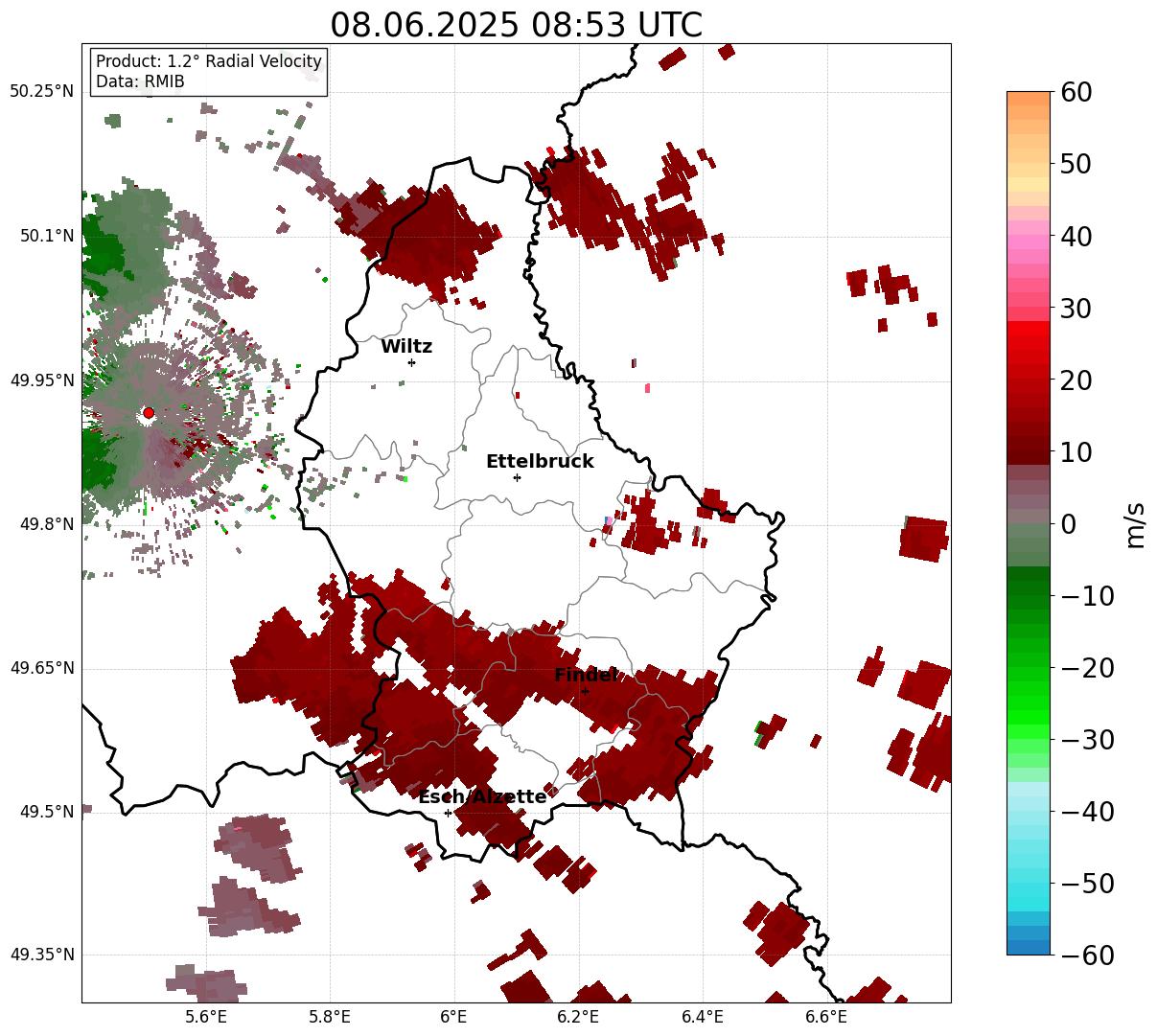Click the colorbar 40 tick label
1157x1036 pixels.
[x=1076, y=236]
